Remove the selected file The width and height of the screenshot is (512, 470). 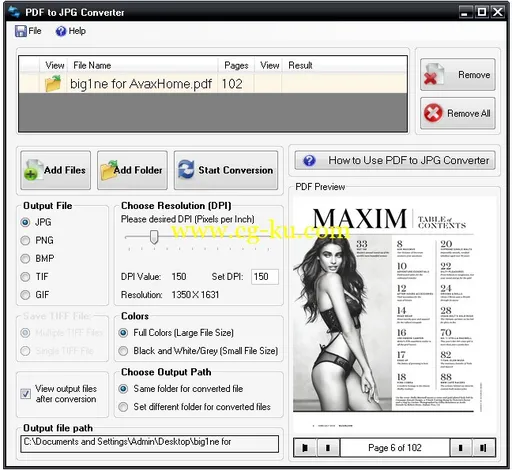(x=457, y=75)
